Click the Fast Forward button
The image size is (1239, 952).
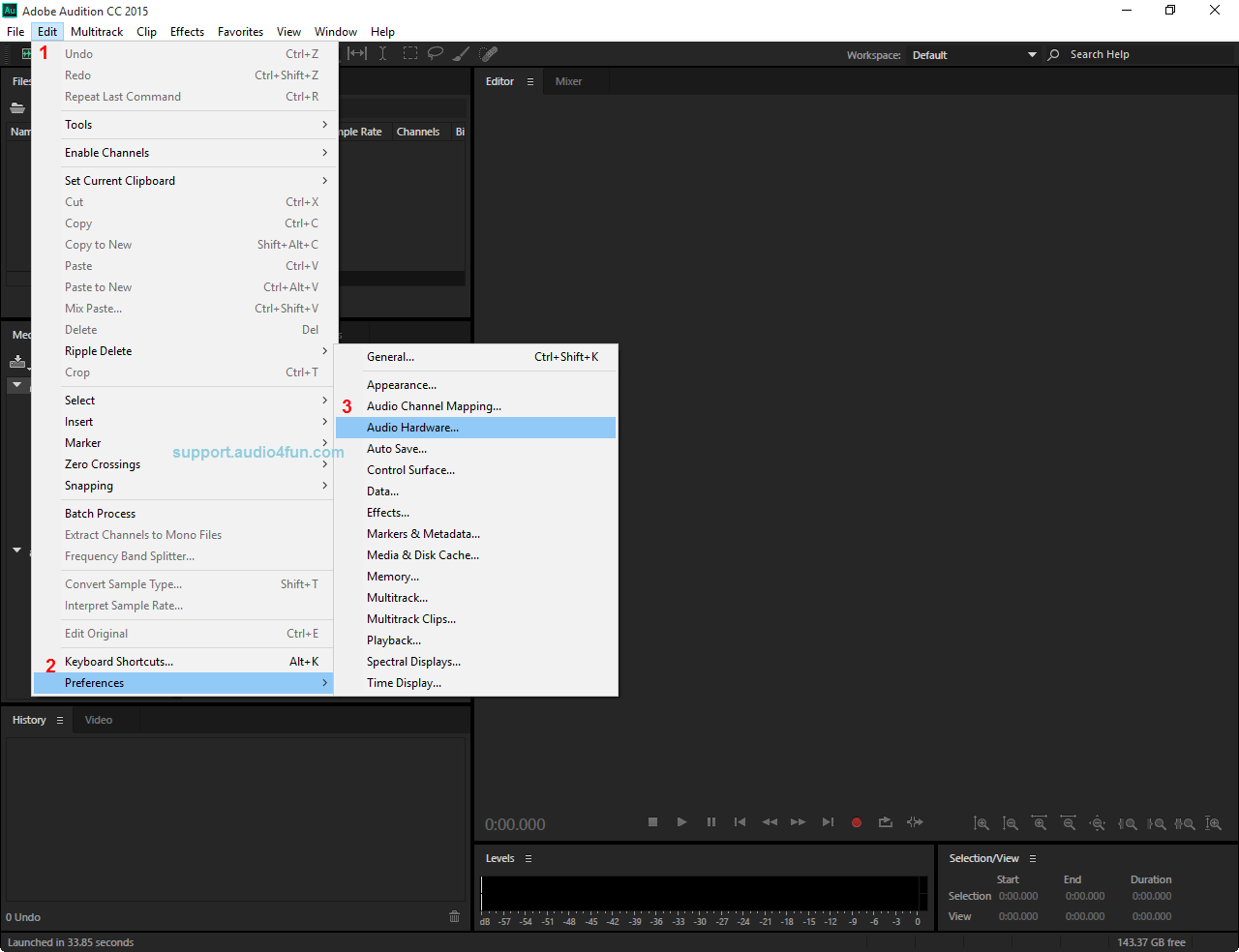click(x=798, y=822)
